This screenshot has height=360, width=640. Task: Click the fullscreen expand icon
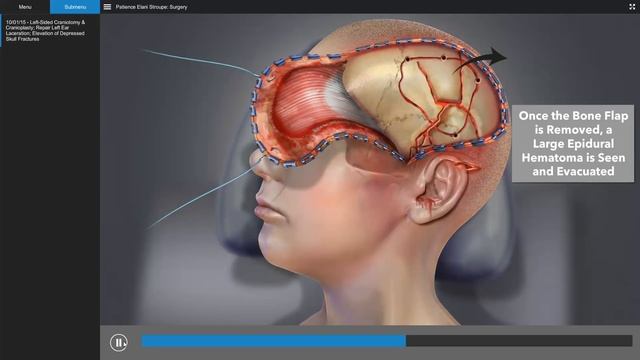click(632, 7)
